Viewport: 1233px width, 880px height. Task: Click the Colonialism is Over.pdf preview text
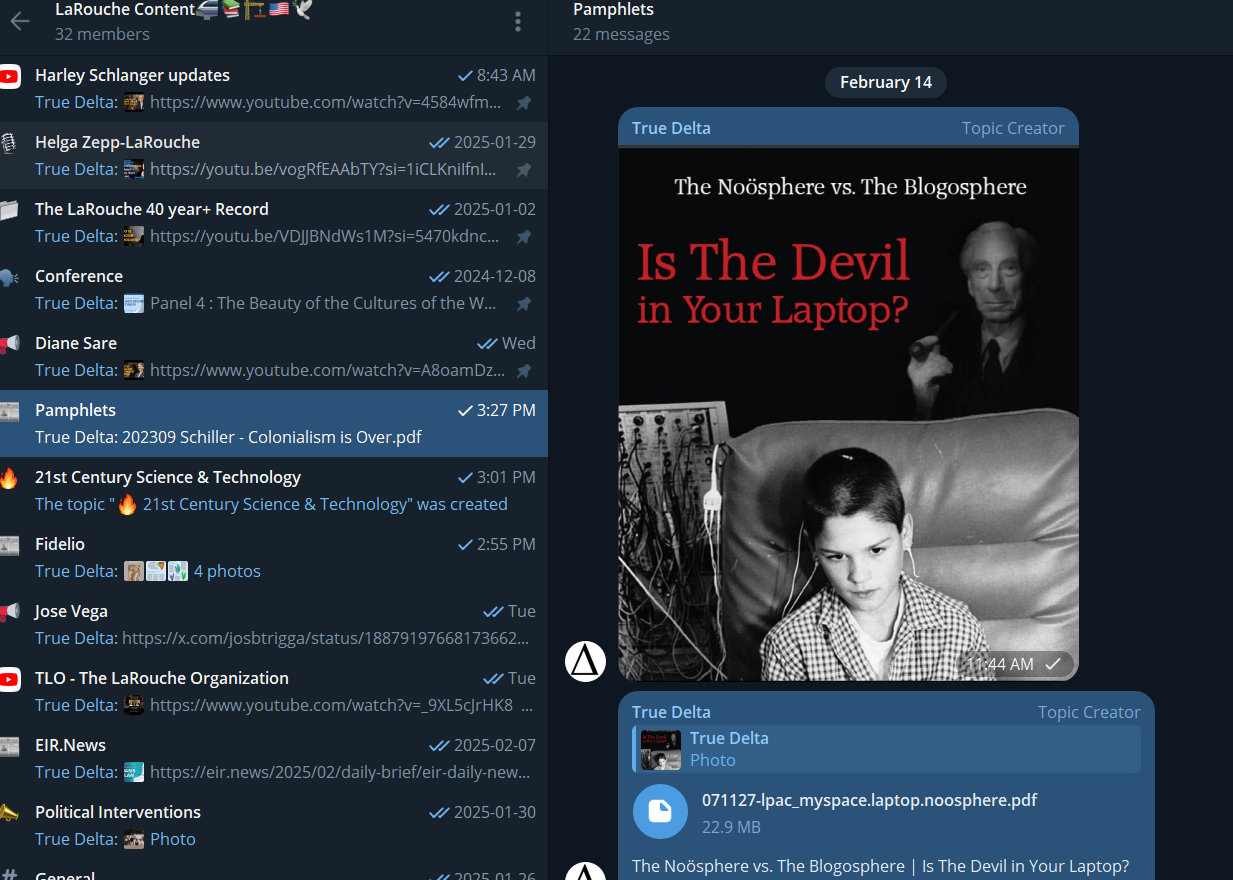coord(272,437)
